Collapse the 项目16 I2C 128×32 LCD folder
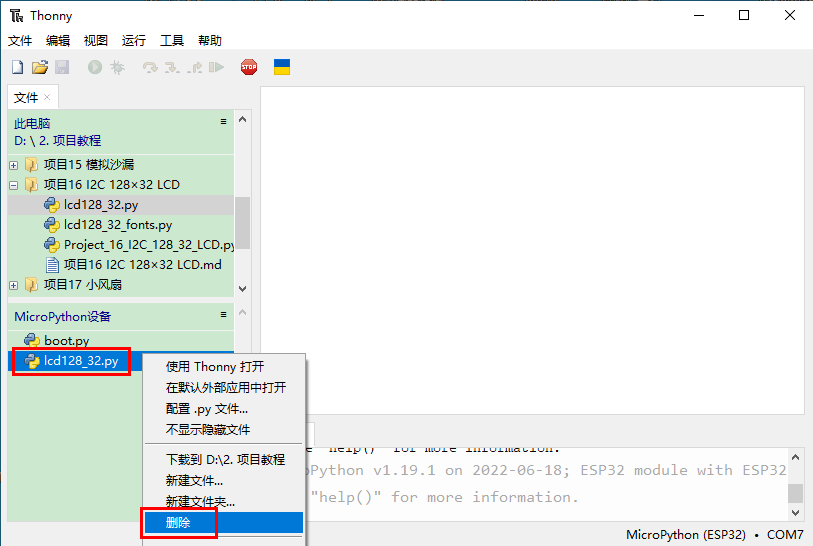813x546 pixels. (x=13, y=185)
